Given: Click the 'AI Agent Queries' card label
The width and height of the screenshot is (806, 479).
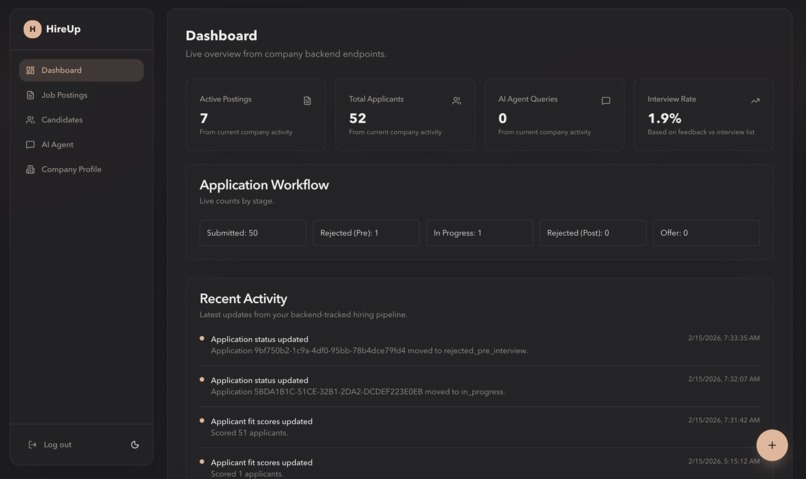Looking at the screenshot, I should [527, 99].
